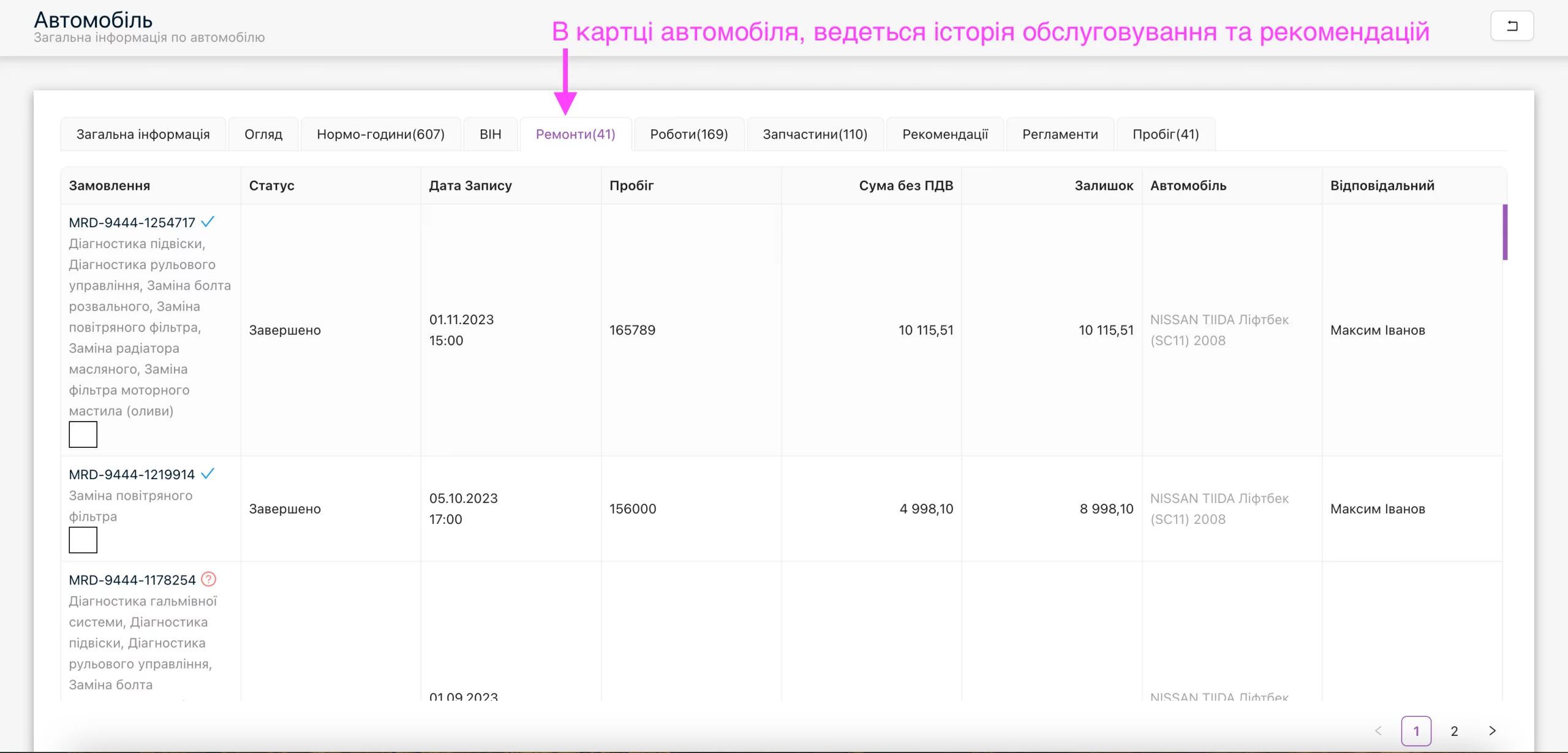
Task: Click the next page arrow
Action: tap(1492, 730)
